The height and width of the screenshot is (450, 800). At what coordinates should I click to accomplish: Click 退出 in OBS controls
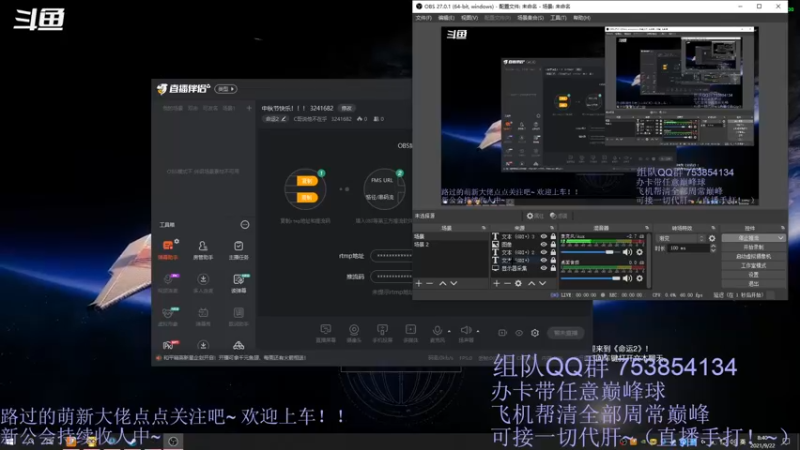[754, 284]
